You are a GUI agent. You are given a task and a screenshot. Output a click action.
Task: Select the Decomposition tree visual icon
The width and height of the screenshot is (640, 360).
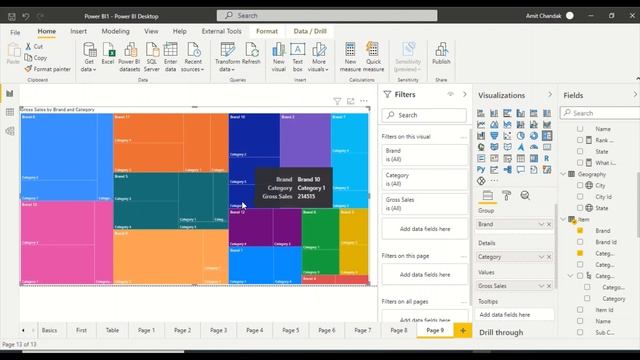pyautogui.click(x=507, y=169)
